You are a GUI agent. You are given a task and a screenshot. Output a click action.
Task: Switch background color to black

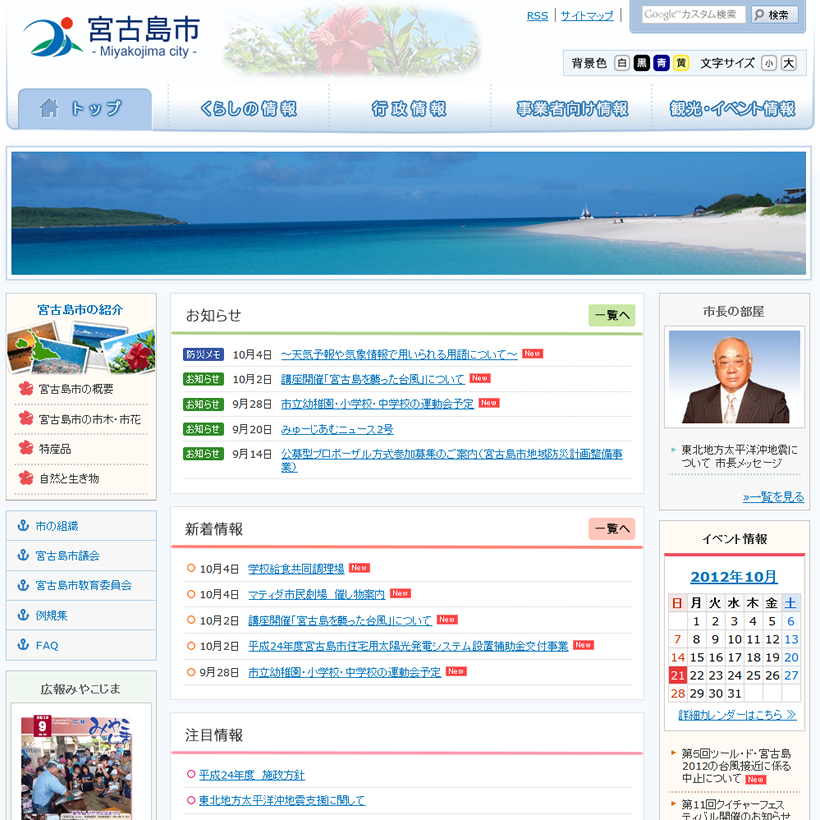pos(641,63)
